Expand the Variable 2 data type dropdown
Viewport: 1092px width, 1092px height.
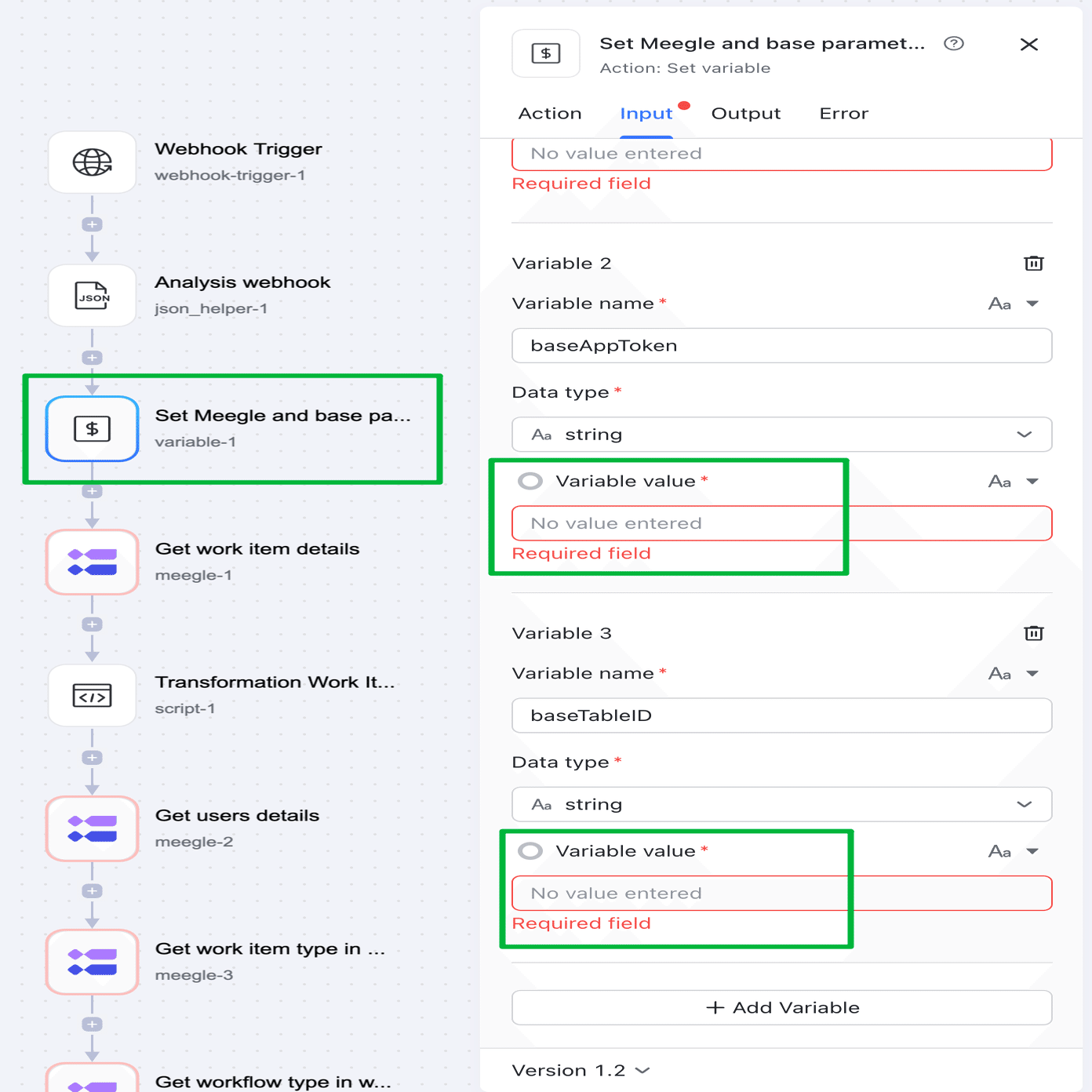tap(781, 435)
